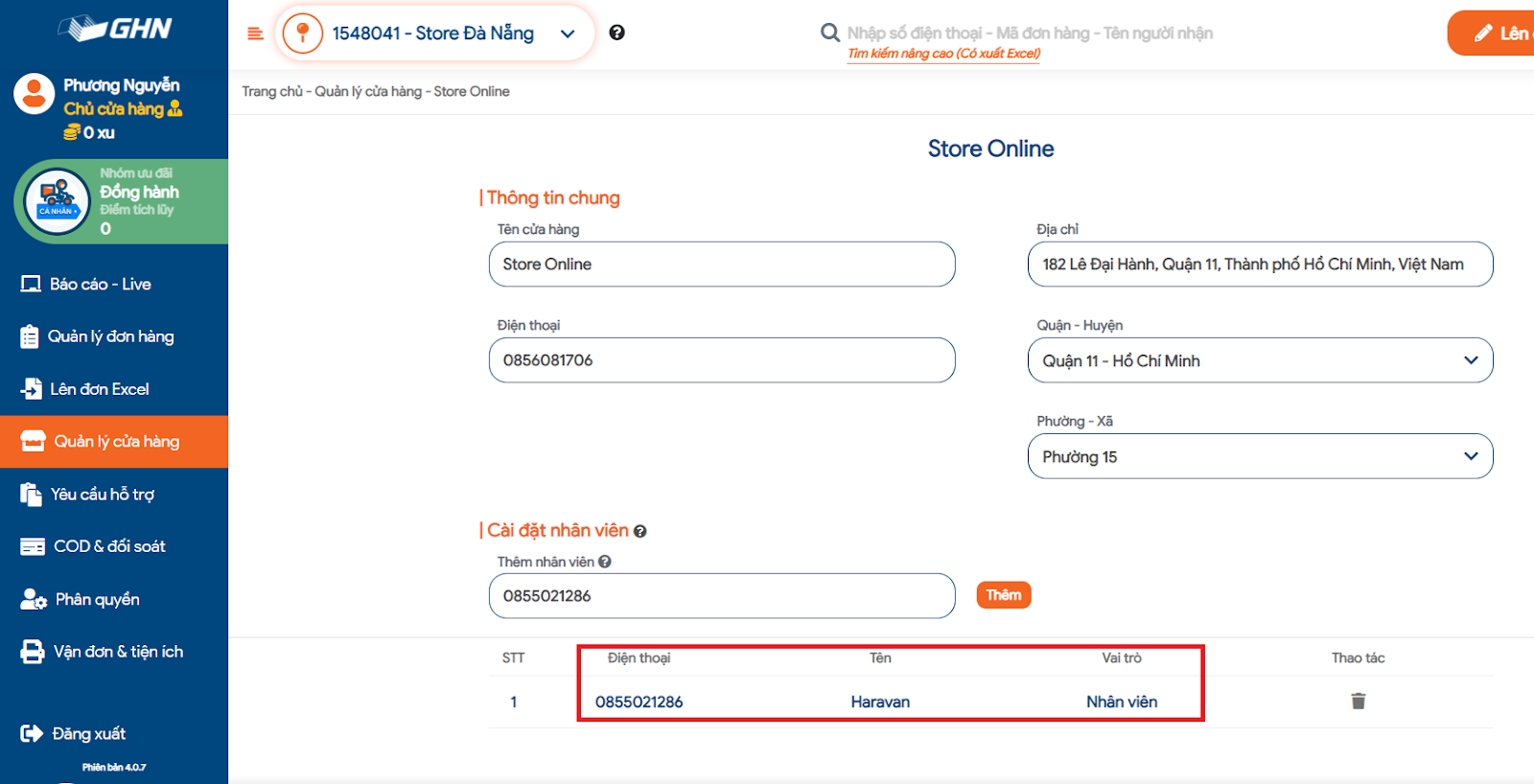This screenshot has height=784, width=1534.
Task: Click the Điện thoại input field
Action: (722, 360)
